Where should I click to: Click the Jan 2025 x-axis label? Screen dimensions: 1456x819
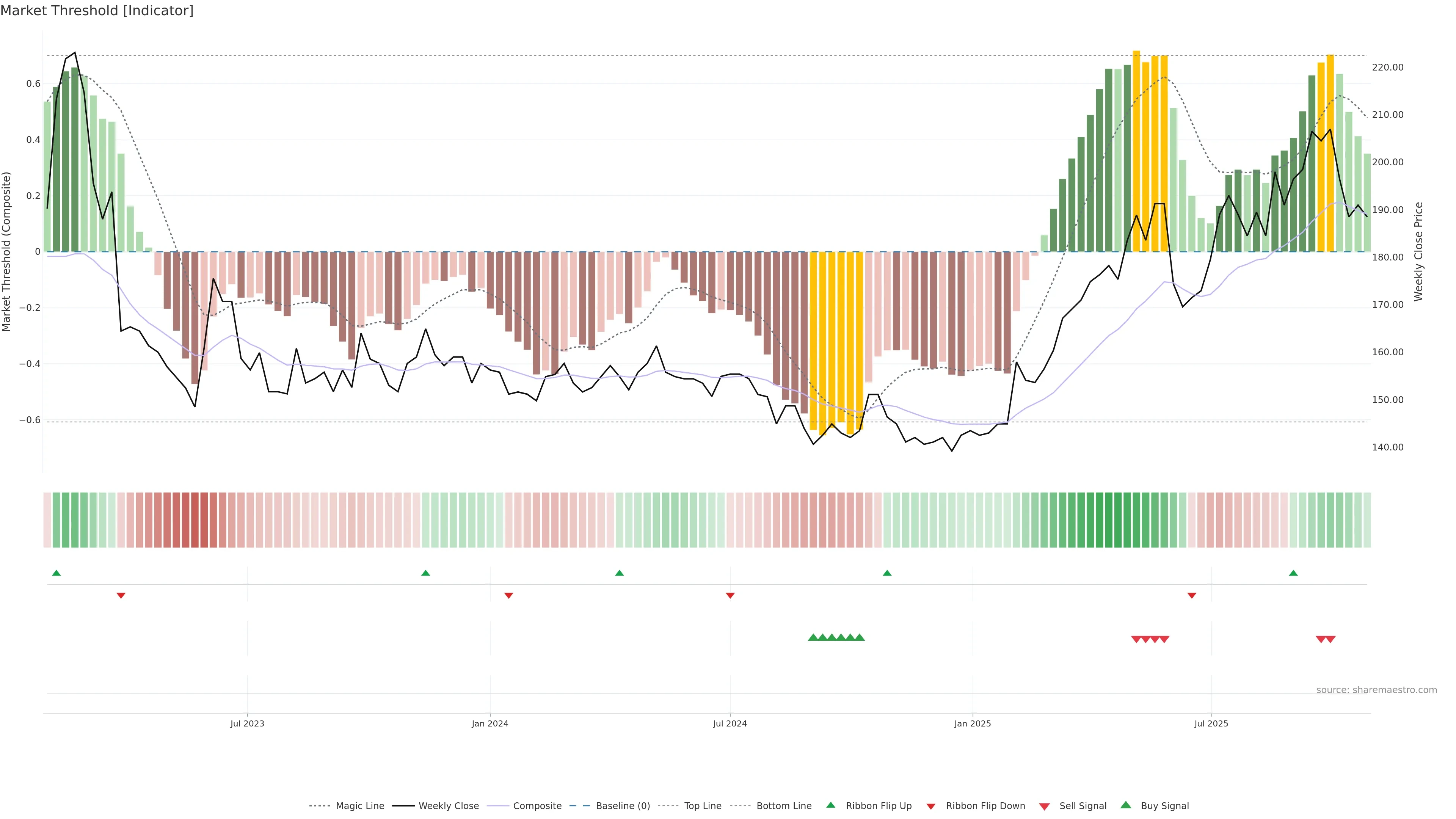coord(972,723)
